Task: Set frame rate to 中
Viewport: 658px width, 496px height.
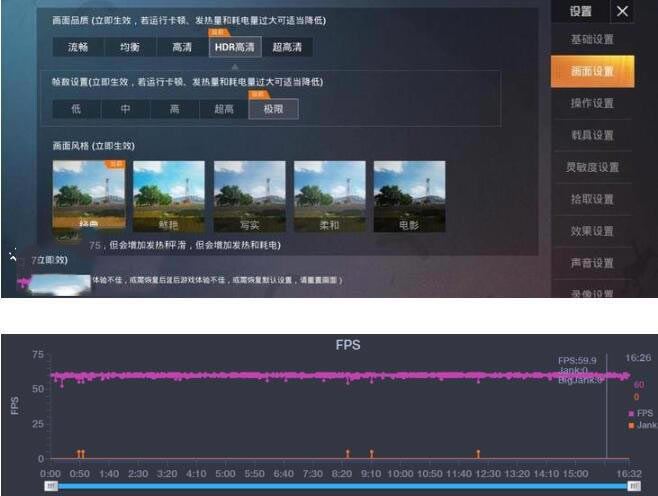Action: [x=125, y=109]
